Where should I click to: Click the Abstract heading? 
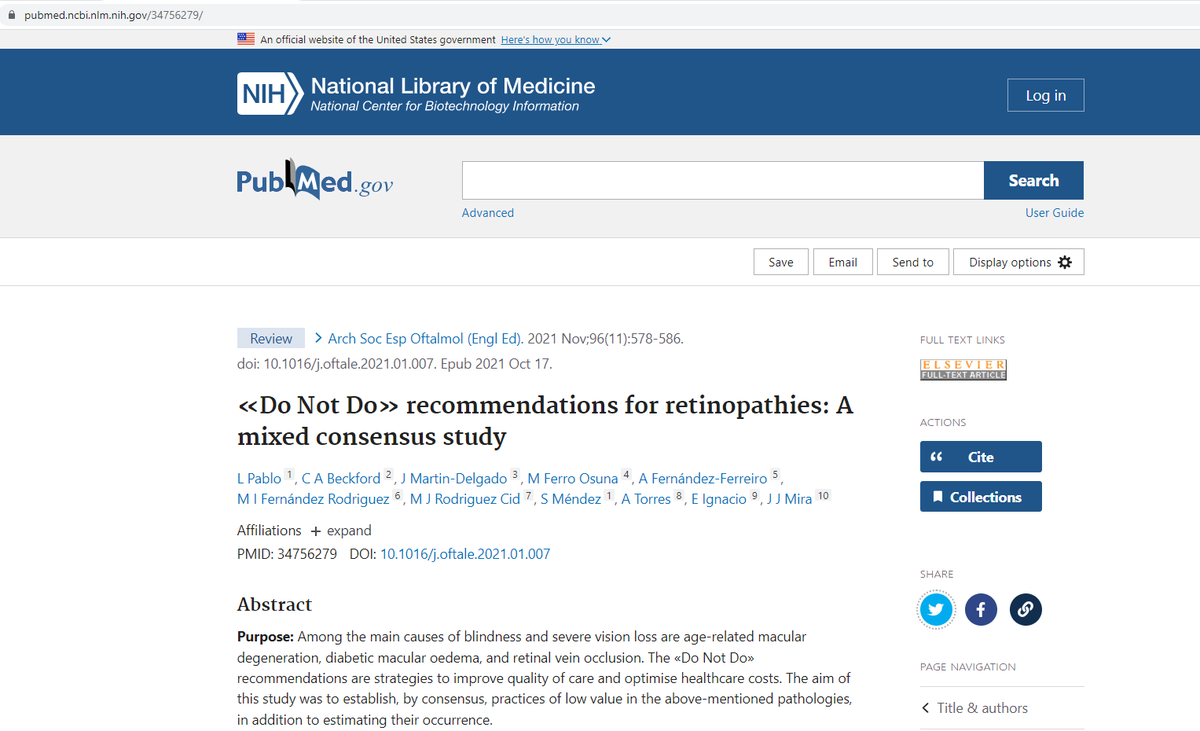[274, 604]
